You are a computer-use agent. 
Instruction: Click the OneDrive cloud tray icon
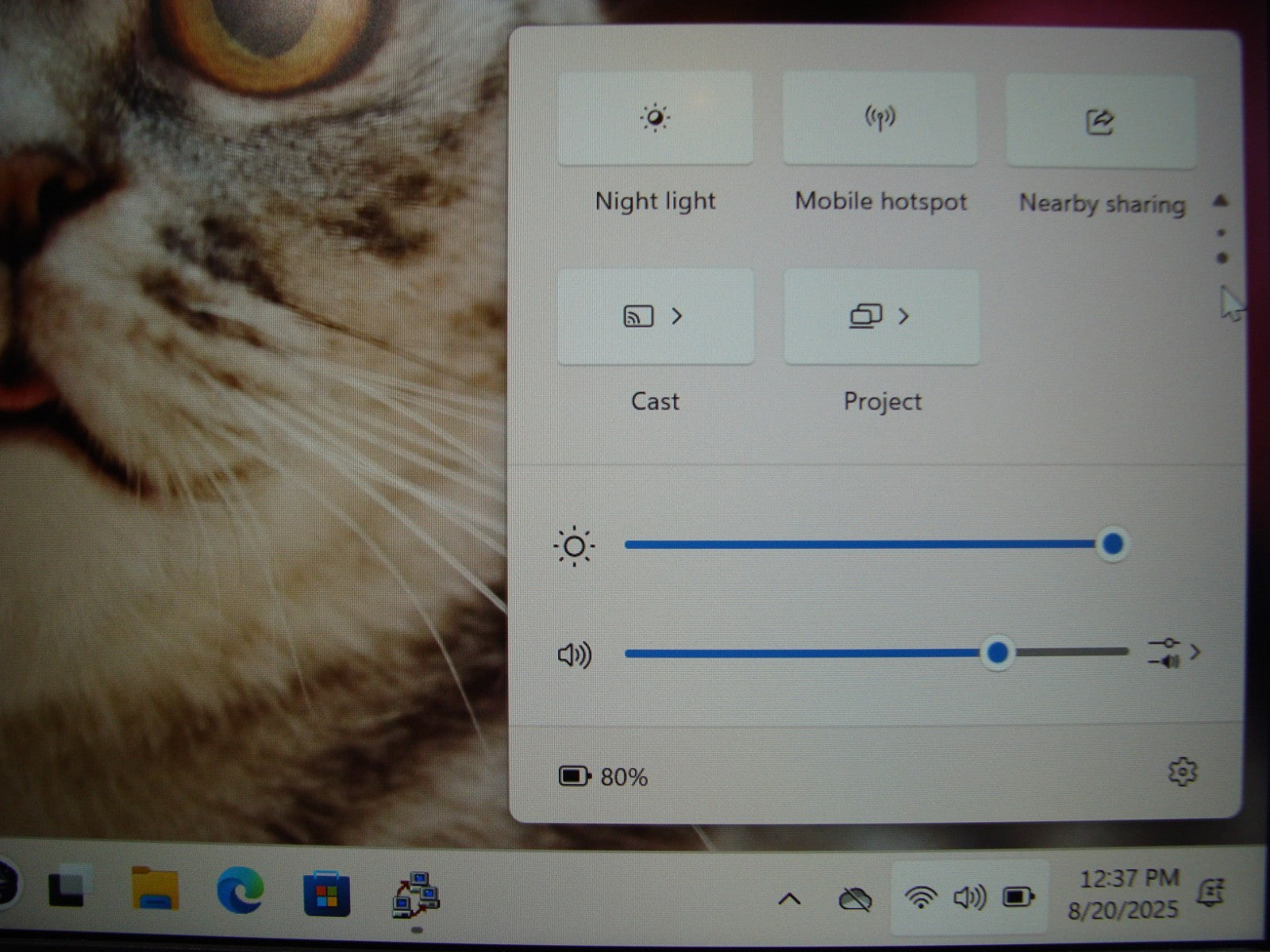(855, 899)
